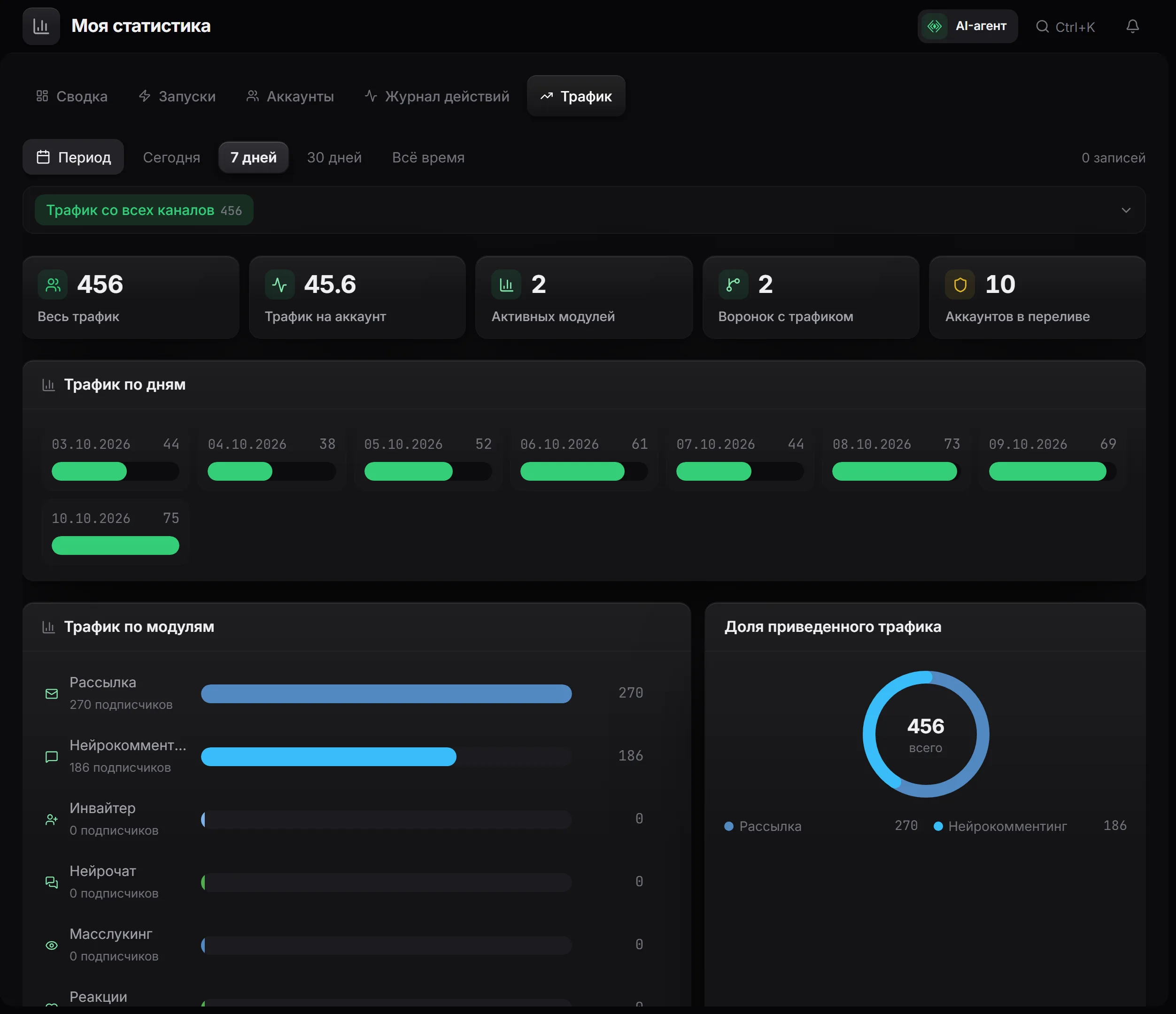
Task: Click the Рассылка legend color dot
Action: (x=729, y=827)
